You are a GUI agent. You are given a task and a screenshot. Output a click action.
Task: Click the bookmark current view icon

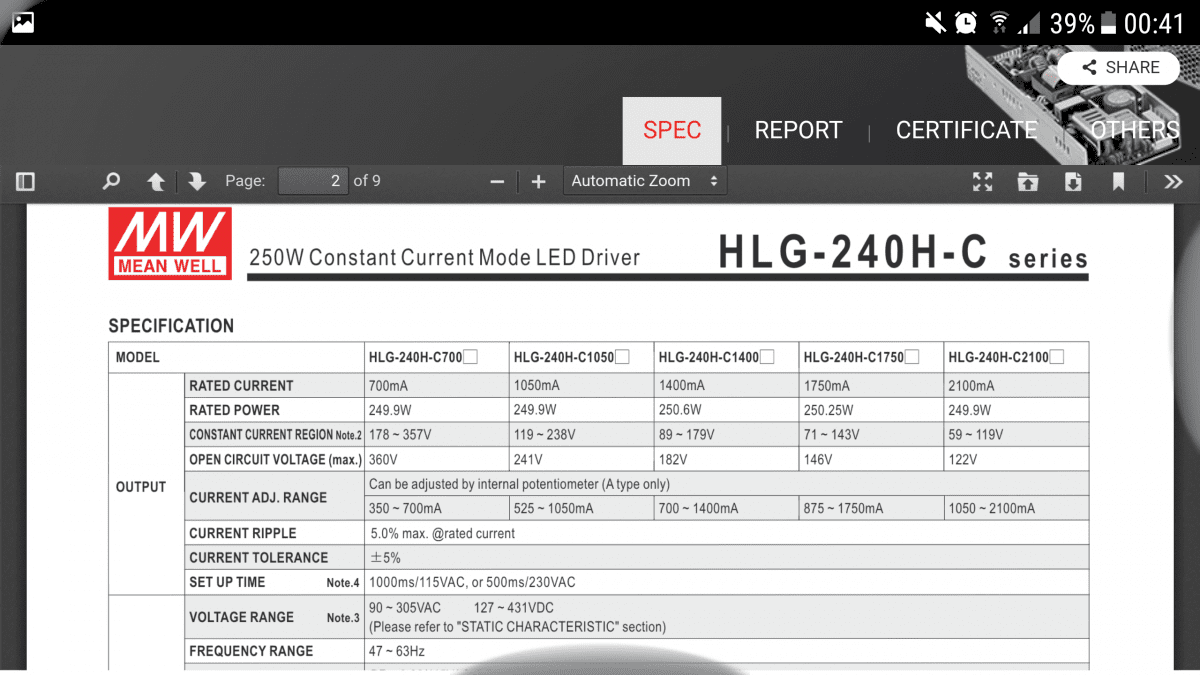click(1119, 181)
